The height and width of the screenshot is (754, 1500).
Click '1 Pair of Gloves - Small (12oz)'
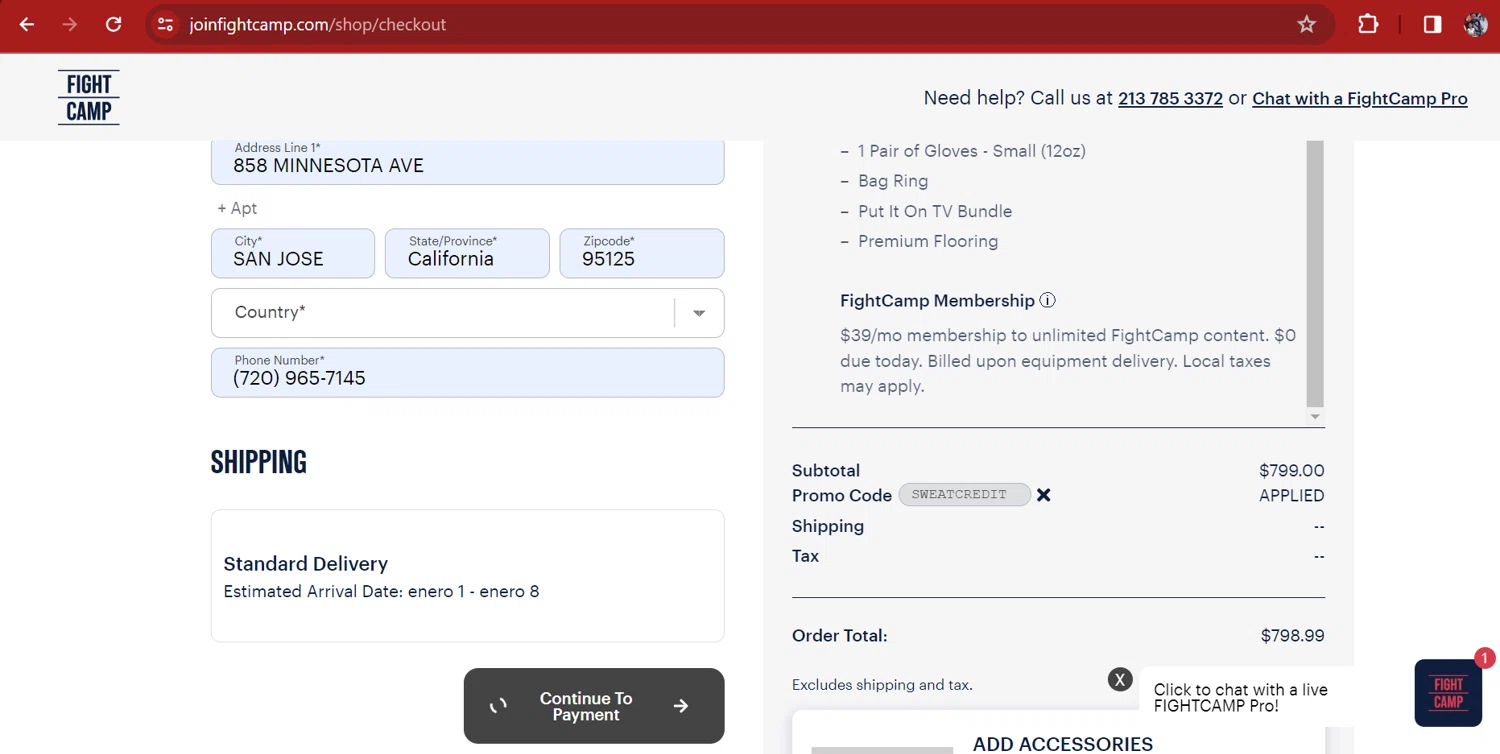(x=972, y=151)
